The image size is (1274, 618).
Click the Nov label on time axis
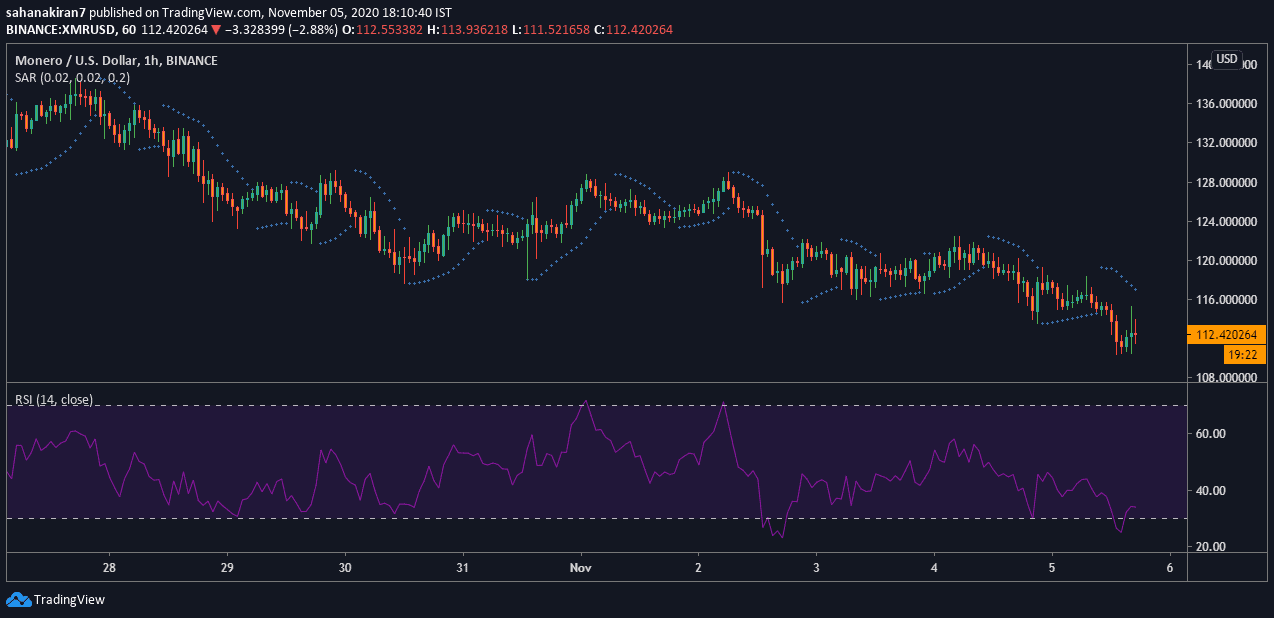click(x=580, y=566)
